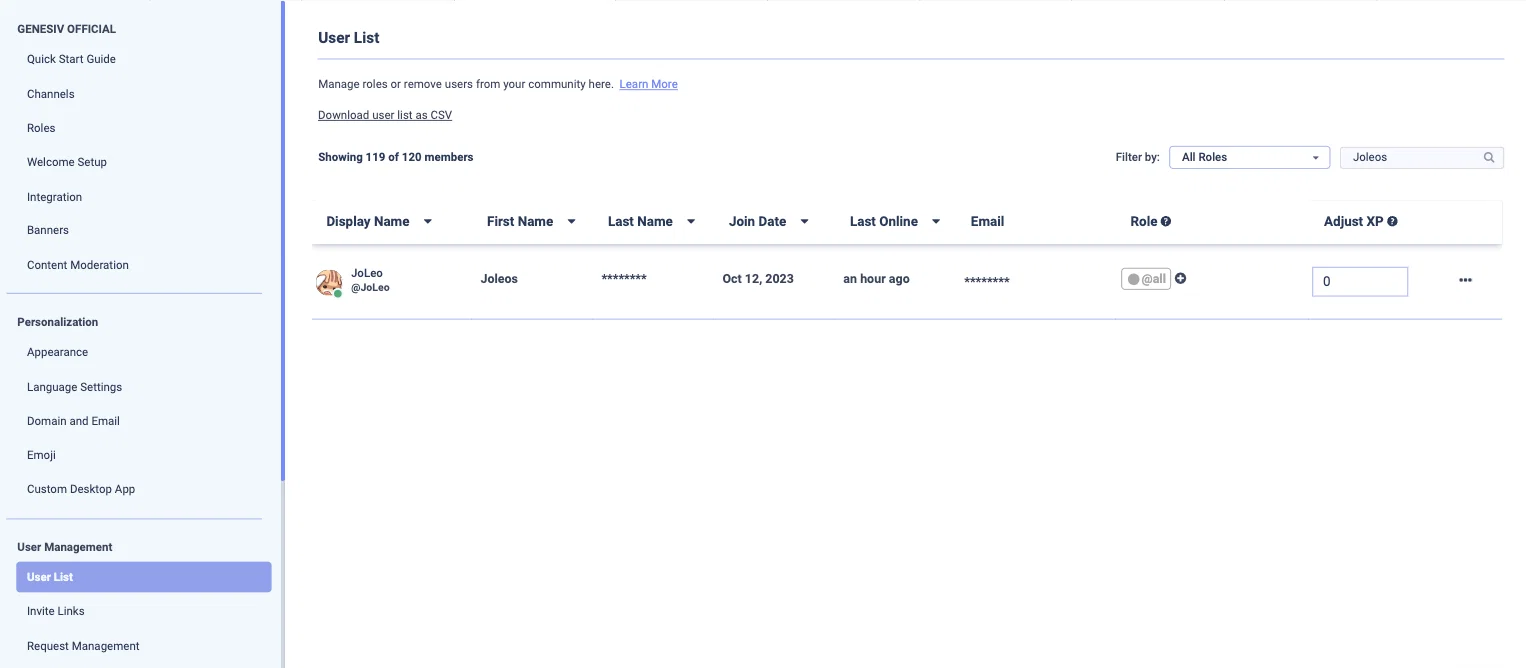Click the Role help question icon
This screenshot has height=668, width=1526.
(x=1166, y=222)
